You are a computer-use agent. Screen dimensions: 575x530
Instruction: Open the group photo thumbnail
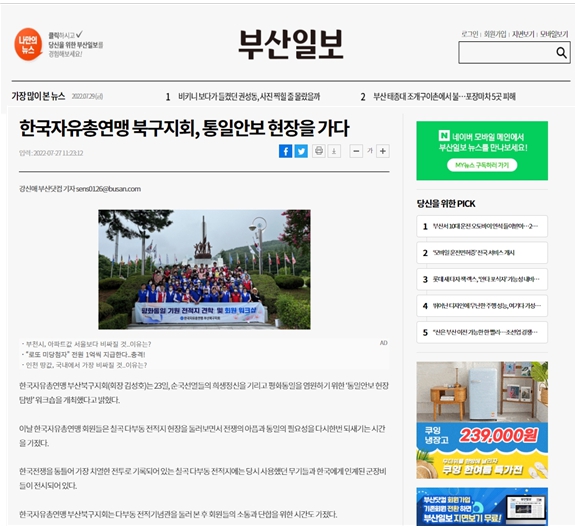(204, 270)
